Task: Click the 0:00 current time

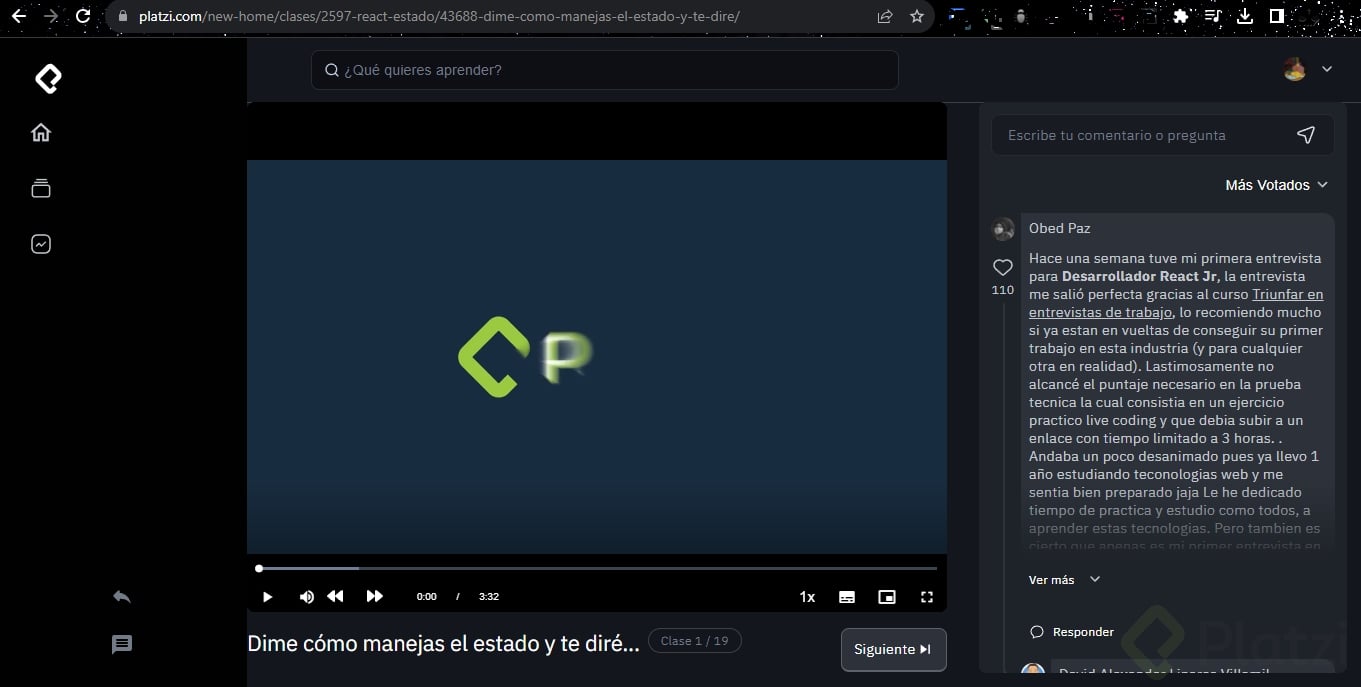Action: (427, 597)
